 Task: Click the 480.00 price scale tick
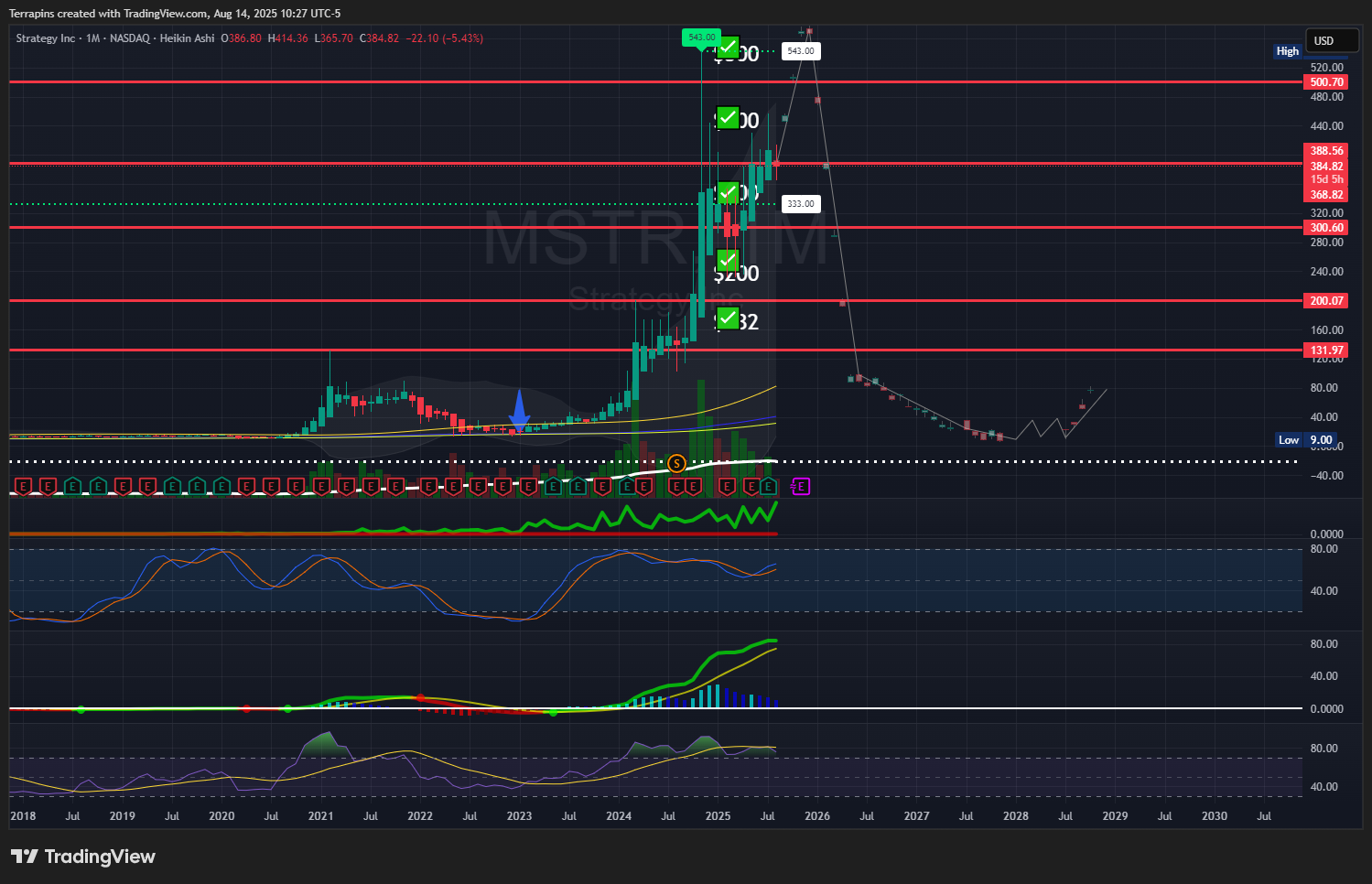pyautogui.click(x=1326, y=97)
